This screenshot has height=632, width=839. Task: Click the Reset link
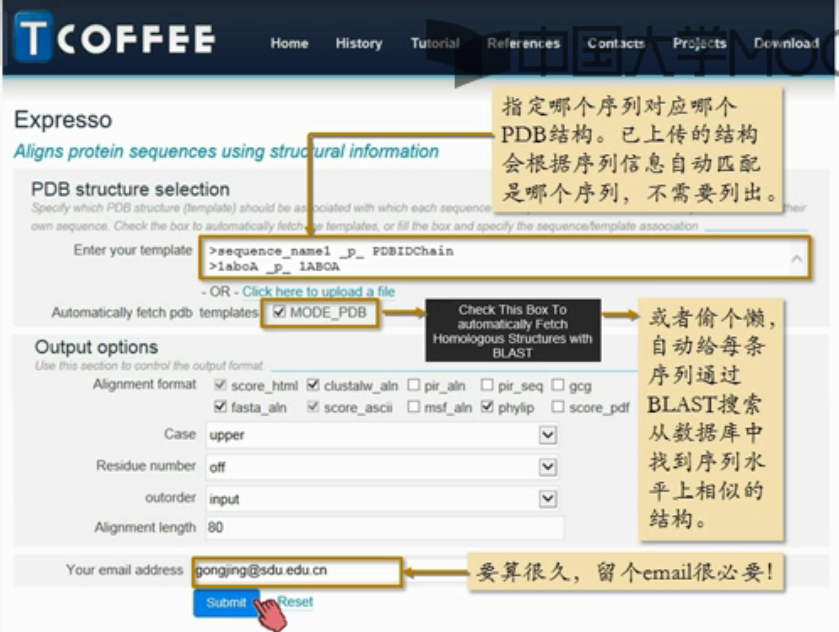tap(295, 601)
